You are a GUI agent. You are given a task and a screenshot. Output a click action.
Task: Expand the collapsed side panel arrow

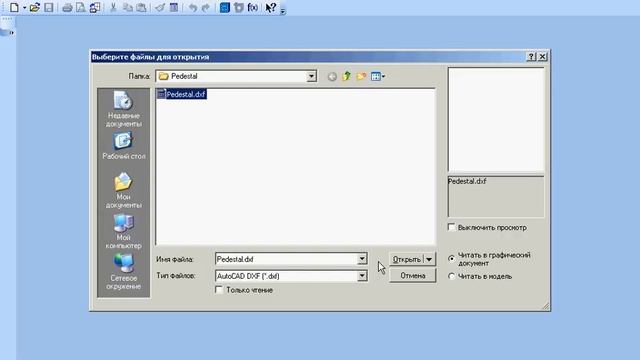pos(11,33)
